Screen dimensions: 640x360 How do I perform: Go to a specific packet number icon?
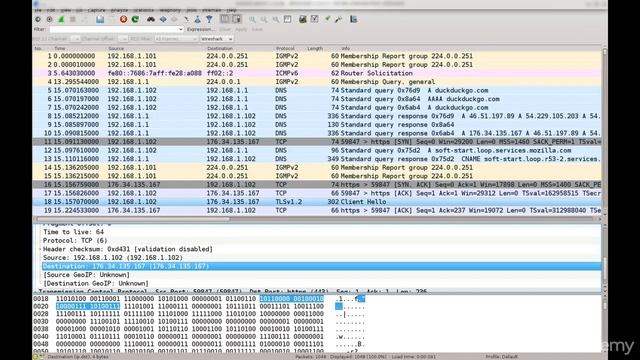tap(187, 19)
